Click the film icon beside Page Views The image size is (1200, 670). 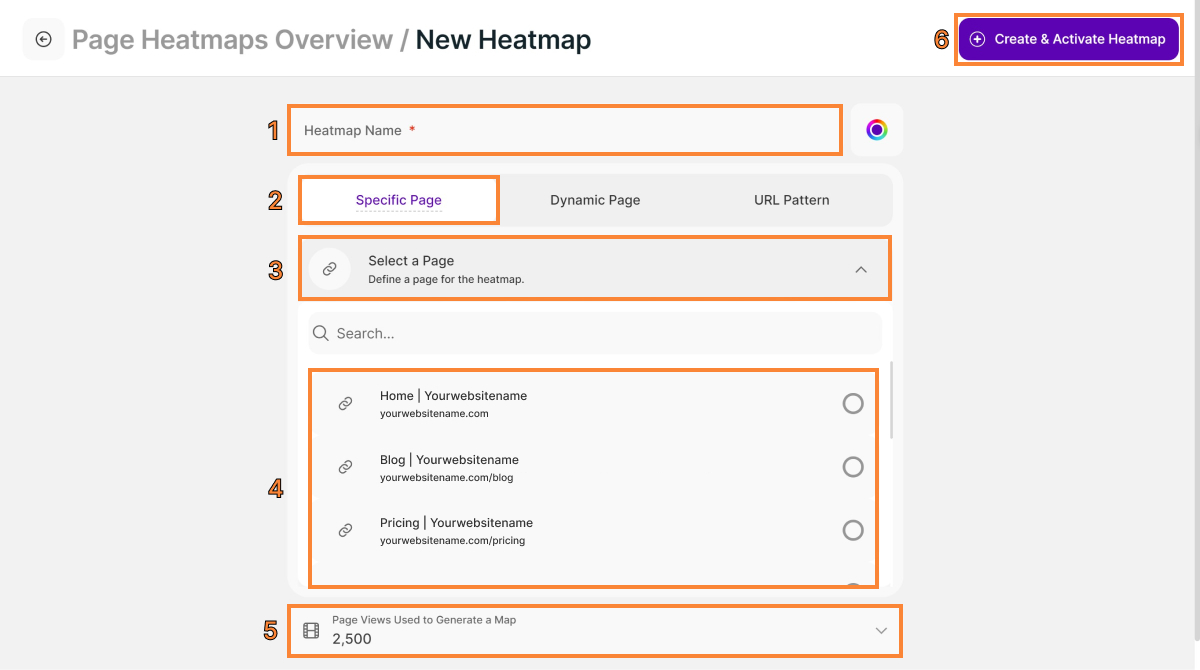(x=311, y=631)
